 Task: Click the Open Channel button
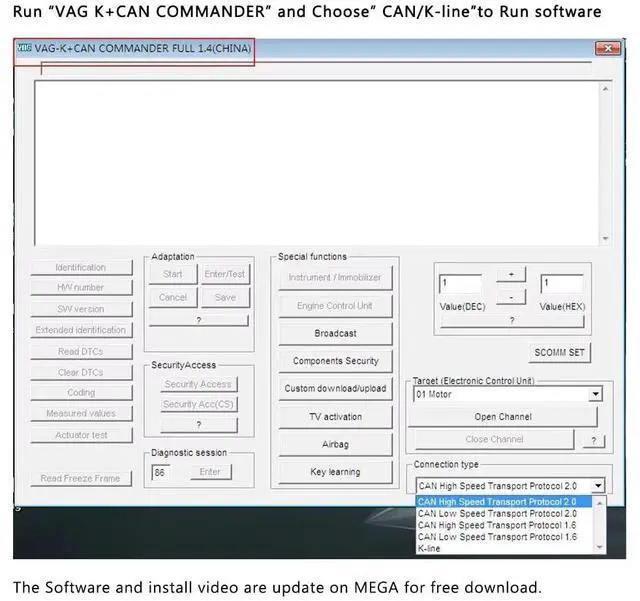point(503,417)
